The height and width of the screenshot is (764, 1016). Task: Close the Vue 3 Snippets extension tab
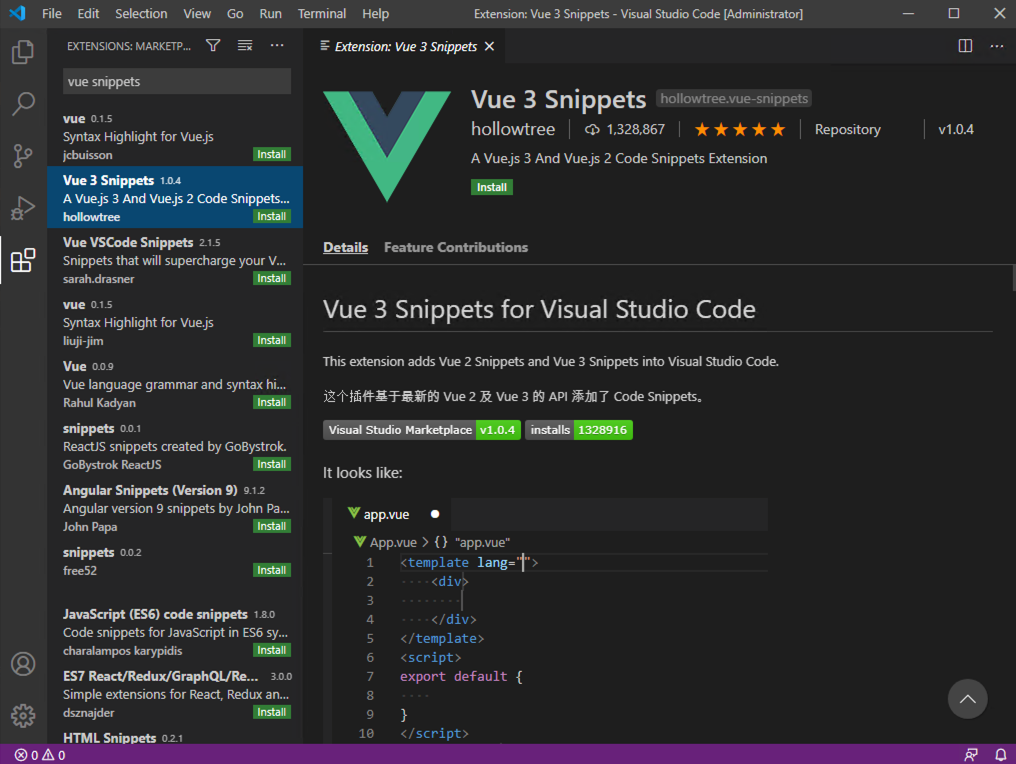click(x=490, y=47)
